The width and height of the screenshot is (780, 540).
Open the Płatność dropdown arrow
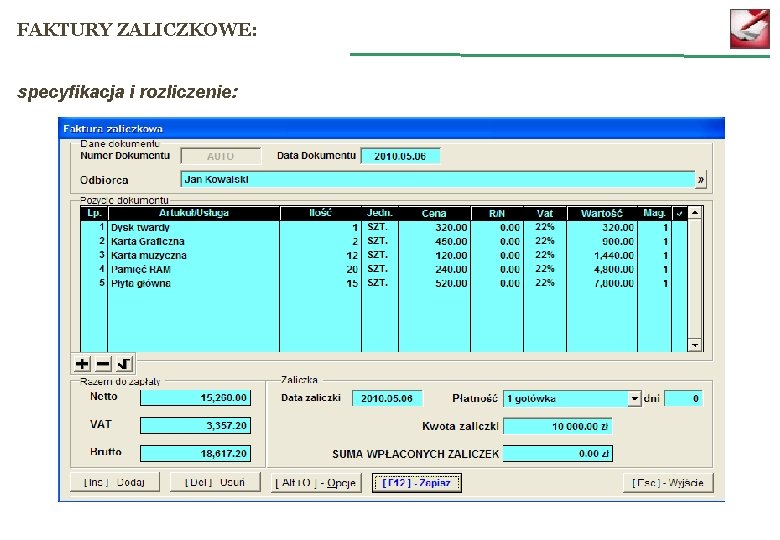click(x=634, y=399)
